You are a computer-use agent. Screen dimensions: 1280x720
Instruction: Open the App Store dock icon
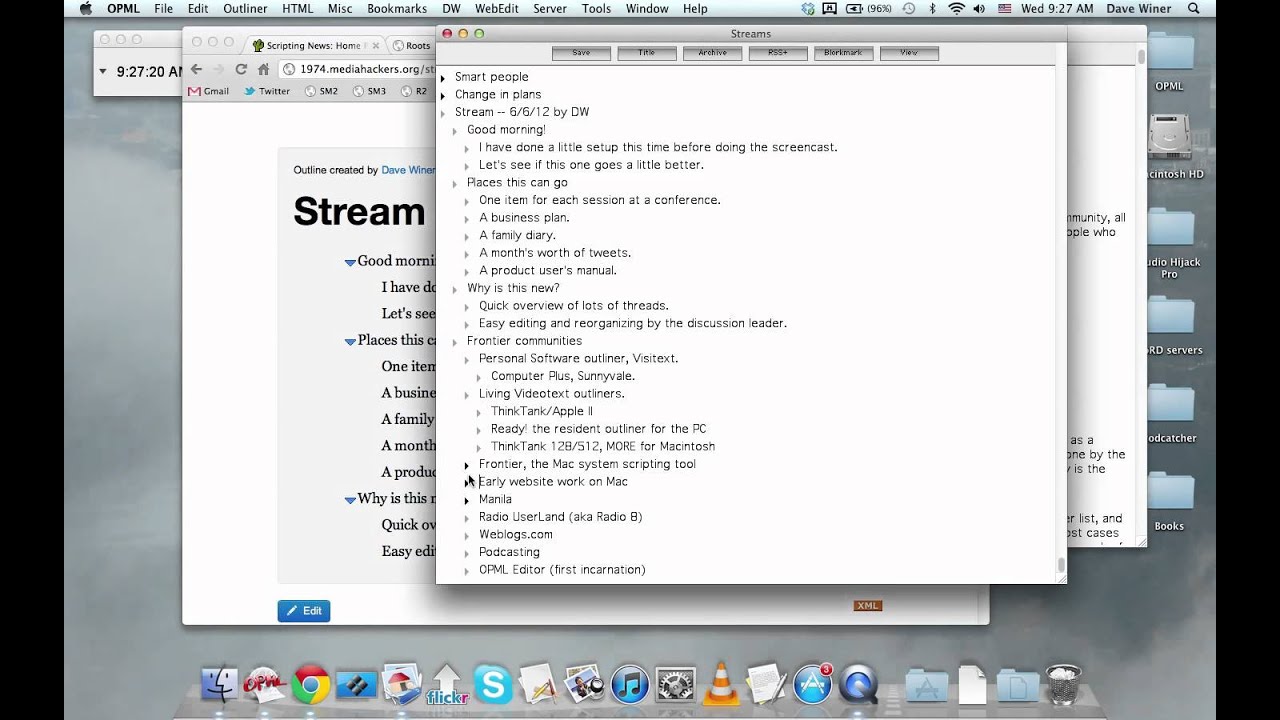[x=812, y=684]
